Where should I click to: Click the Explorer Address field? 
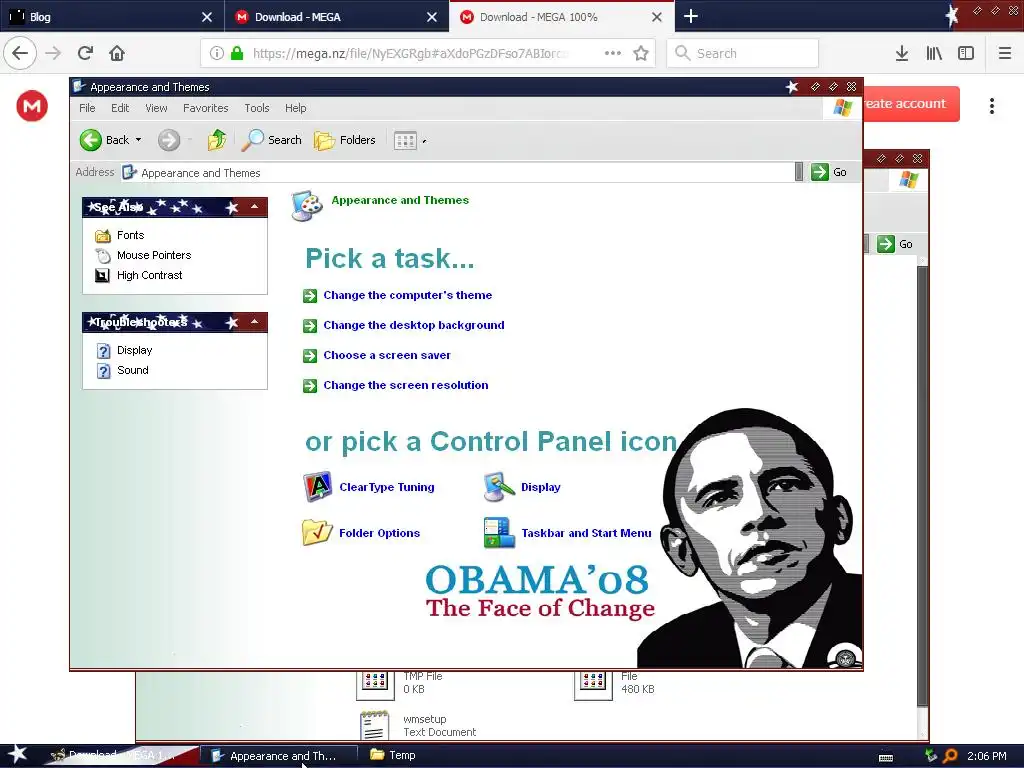pyautogui.click(x=457, y=172)
